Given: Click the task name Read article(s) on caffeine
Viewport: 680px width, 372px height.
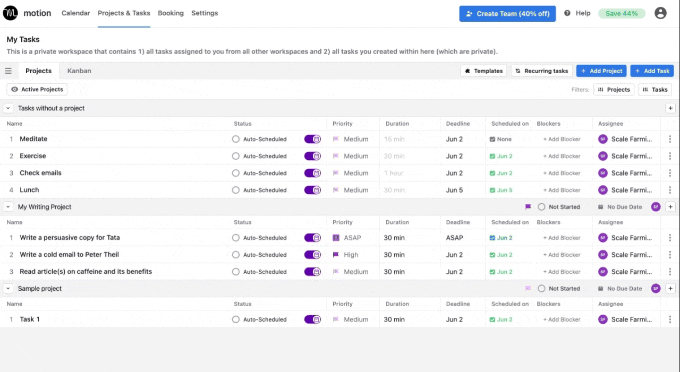Looking at the screenshot, I should click(85, 271).
